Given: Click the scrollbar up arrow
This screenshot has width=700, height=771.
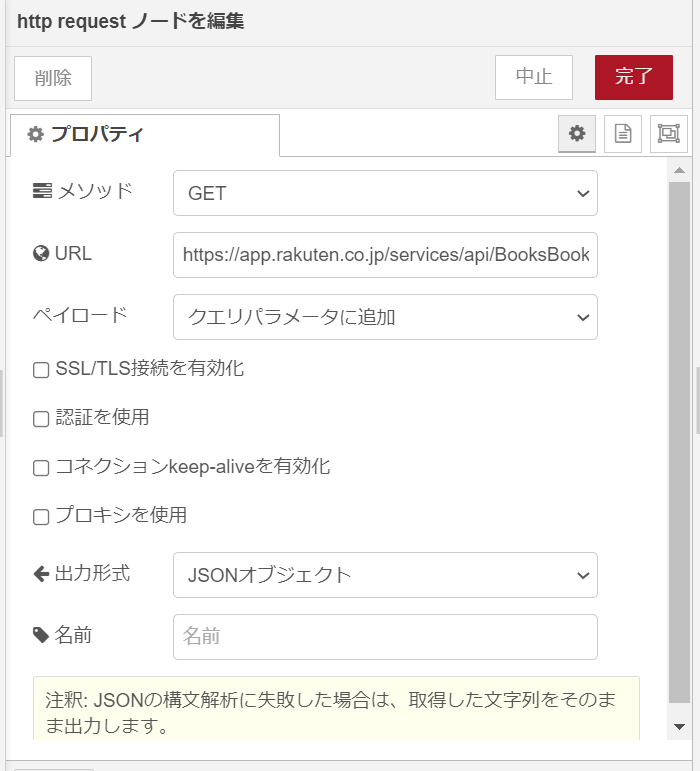Looking at the screenshot, I should 679,171.
